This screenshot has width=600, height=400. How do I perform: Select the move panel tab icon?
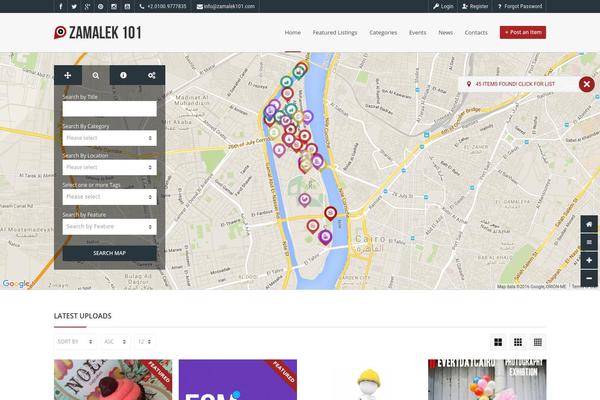click(x=68, y=75)
